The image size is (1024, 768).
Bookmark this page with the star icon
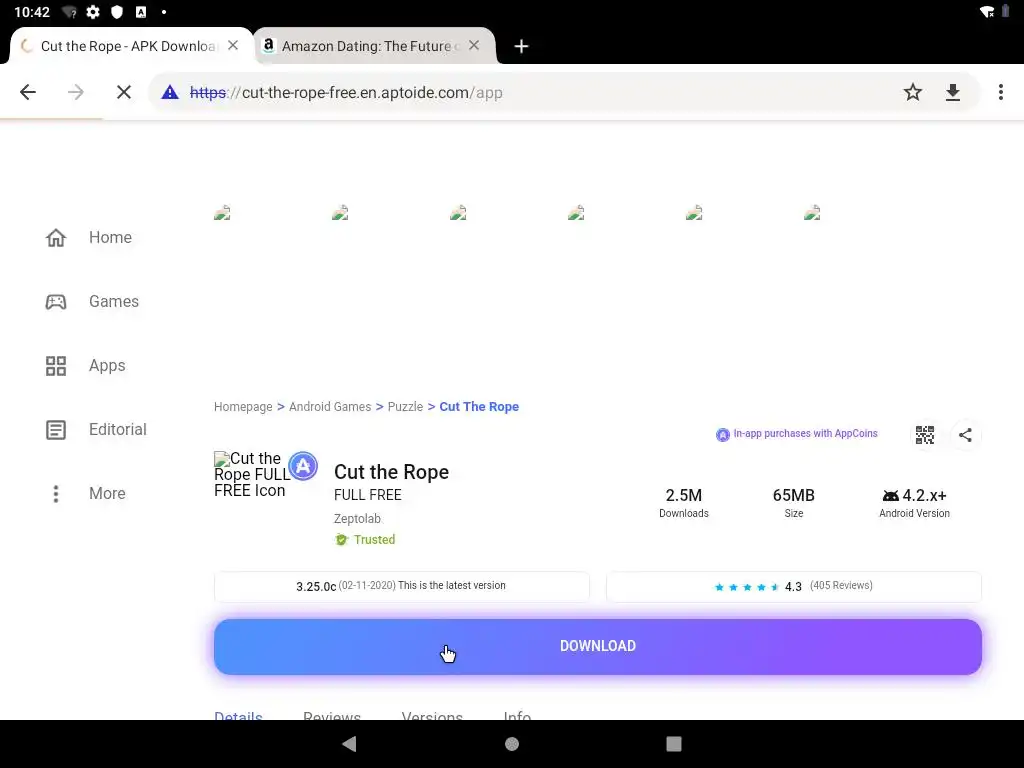click(912, 92)
